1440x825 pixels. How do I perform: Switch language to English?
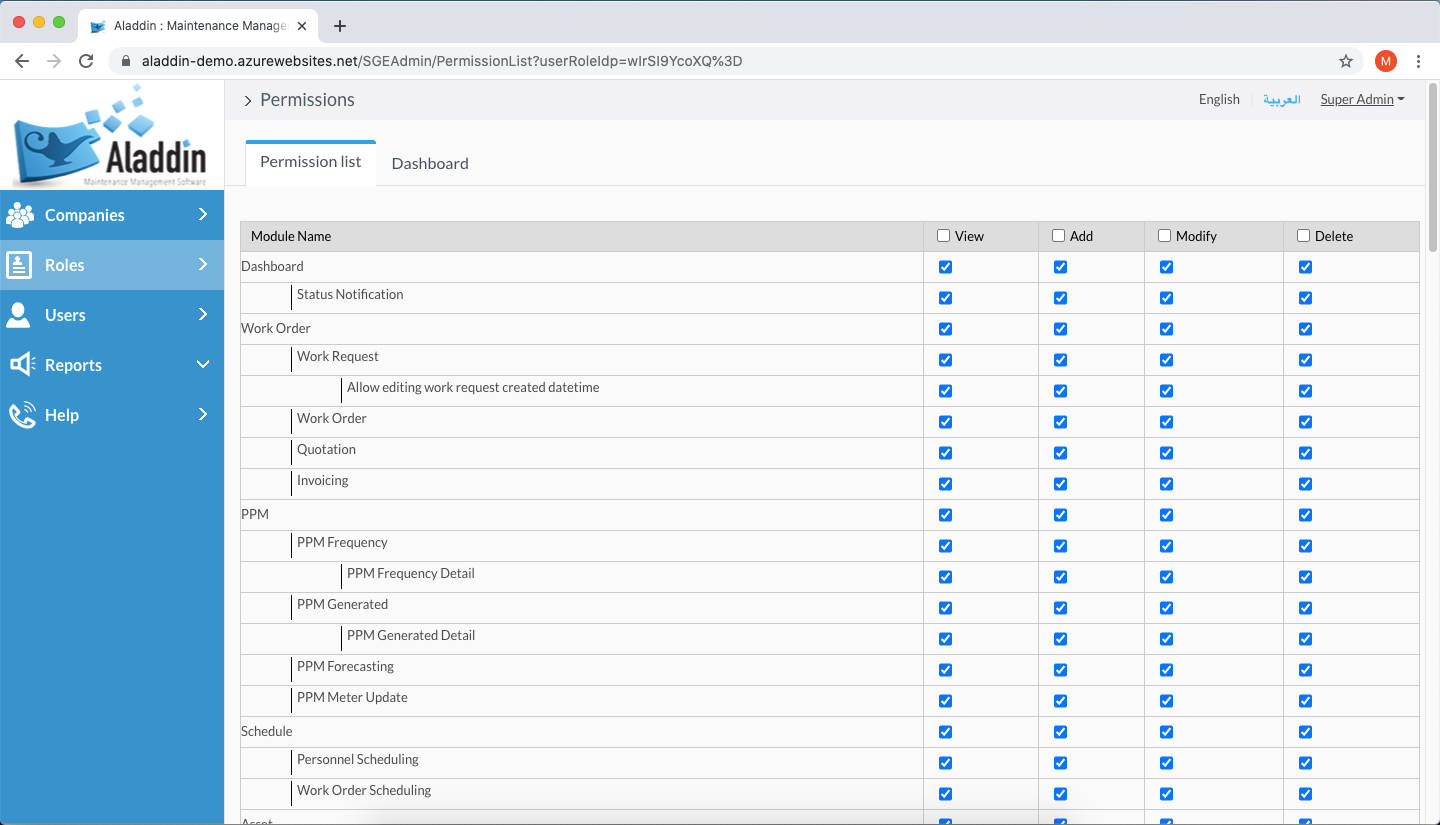tap(1219, 99)
